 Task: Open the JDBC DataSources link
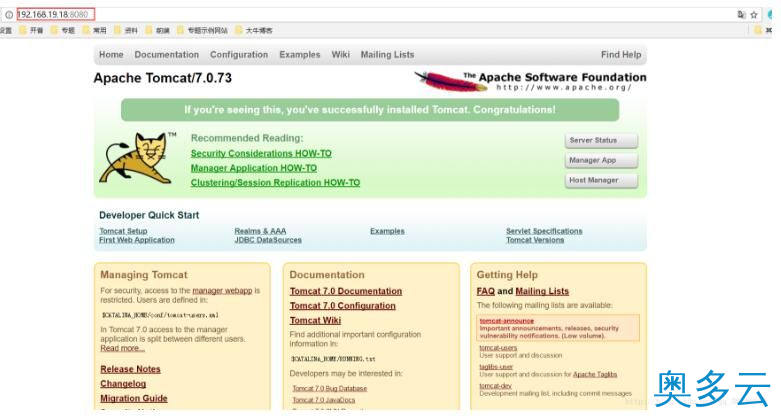point(268,240)
